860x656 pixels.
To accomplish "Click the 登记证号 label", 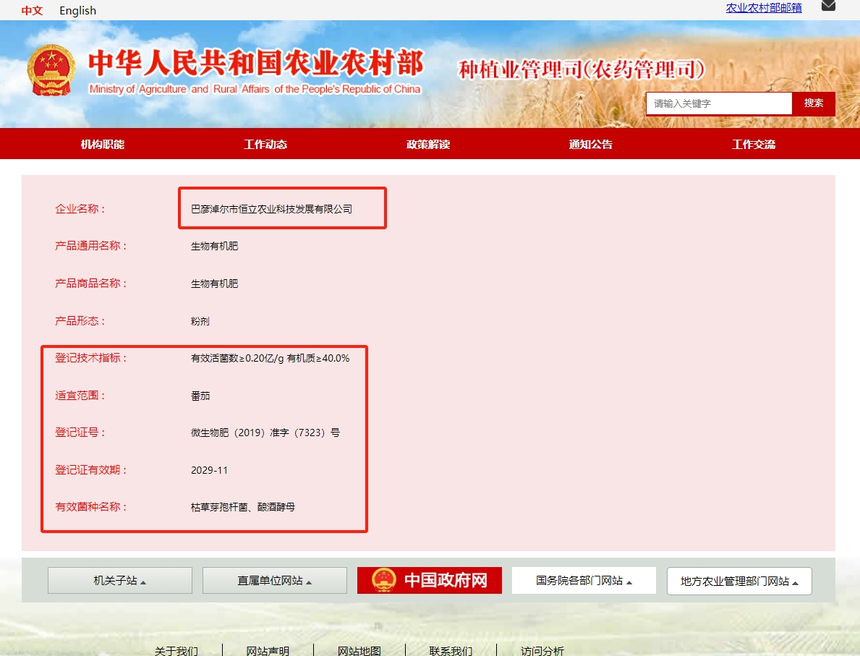I will coord(80,433).
